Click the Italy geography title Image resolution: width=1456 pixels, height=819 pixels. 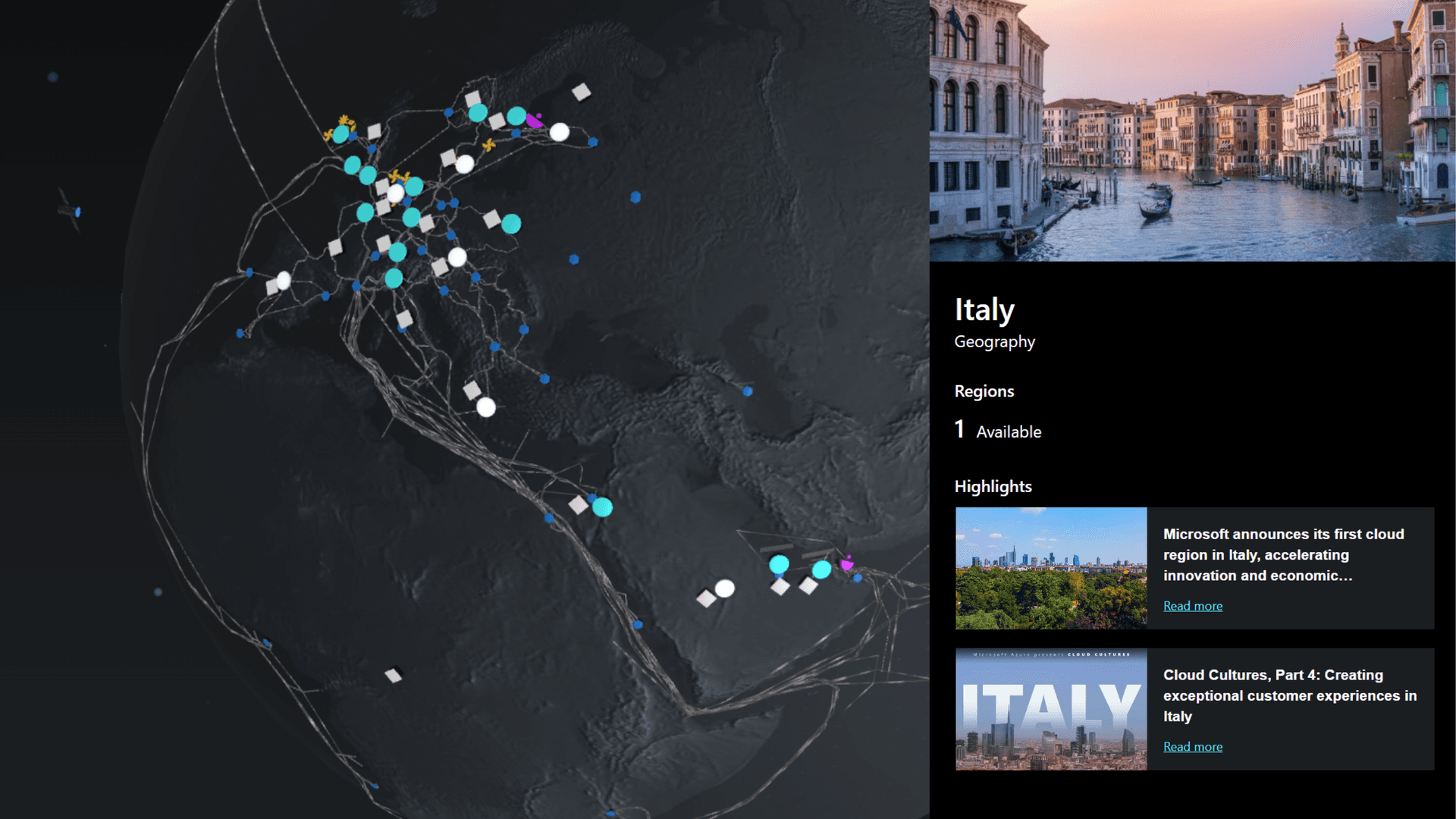[x=984, y=309]
